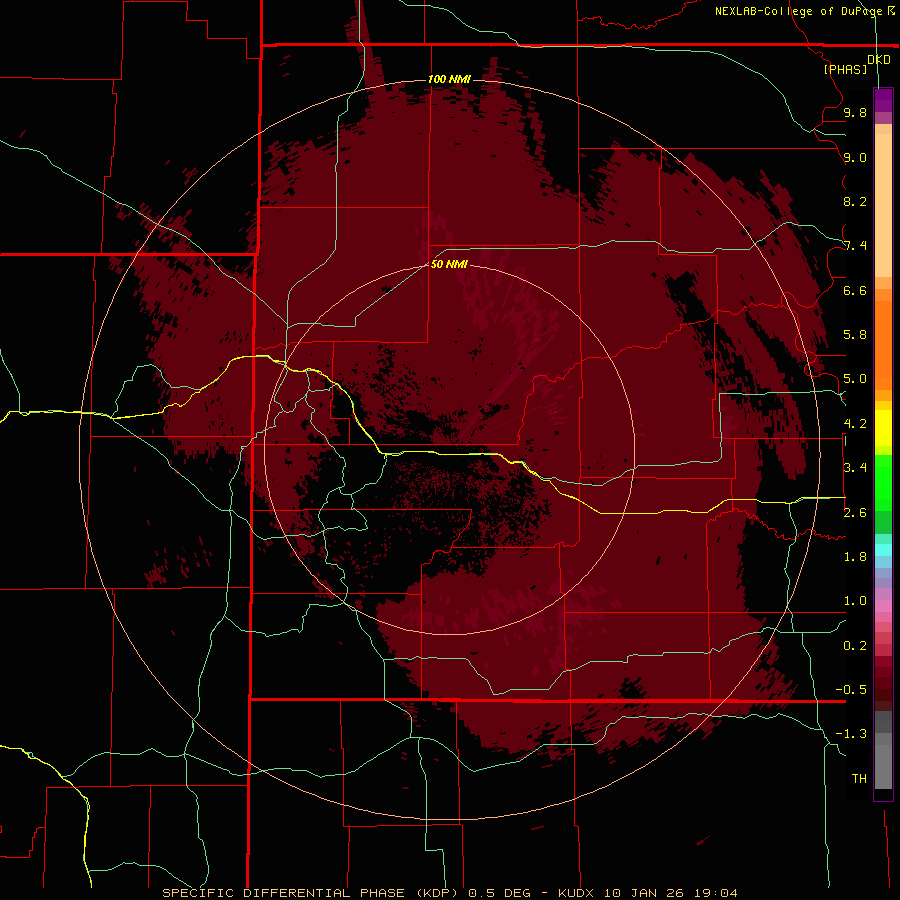Click the 2.6 value on the scale
900x900 pixels.
click(x=855, y=513)
